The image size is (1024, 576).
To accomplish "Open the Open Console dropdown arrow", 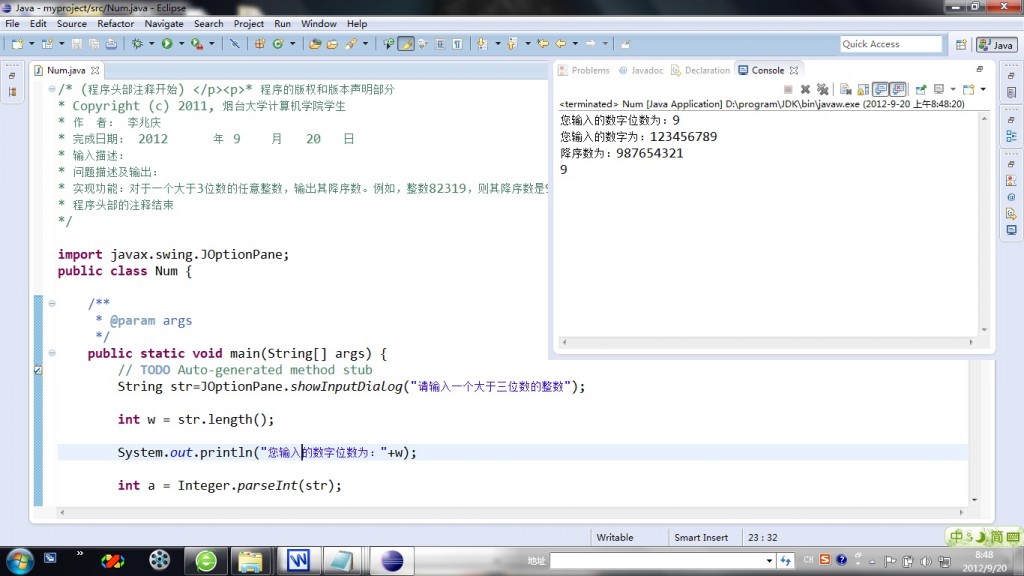I will coord(983,89).
